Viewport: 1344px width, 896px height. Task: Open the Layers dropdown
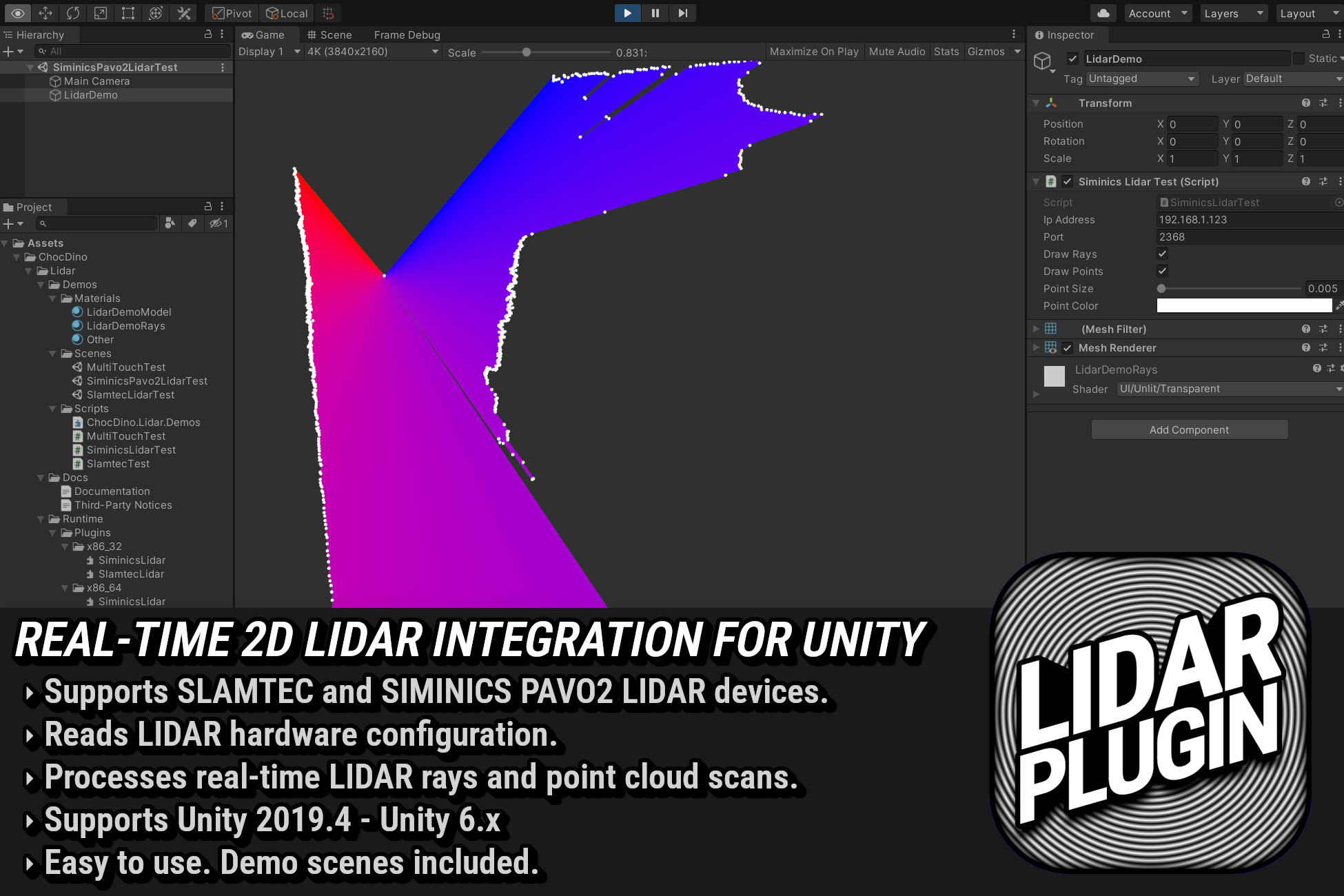coord(1233,13)
